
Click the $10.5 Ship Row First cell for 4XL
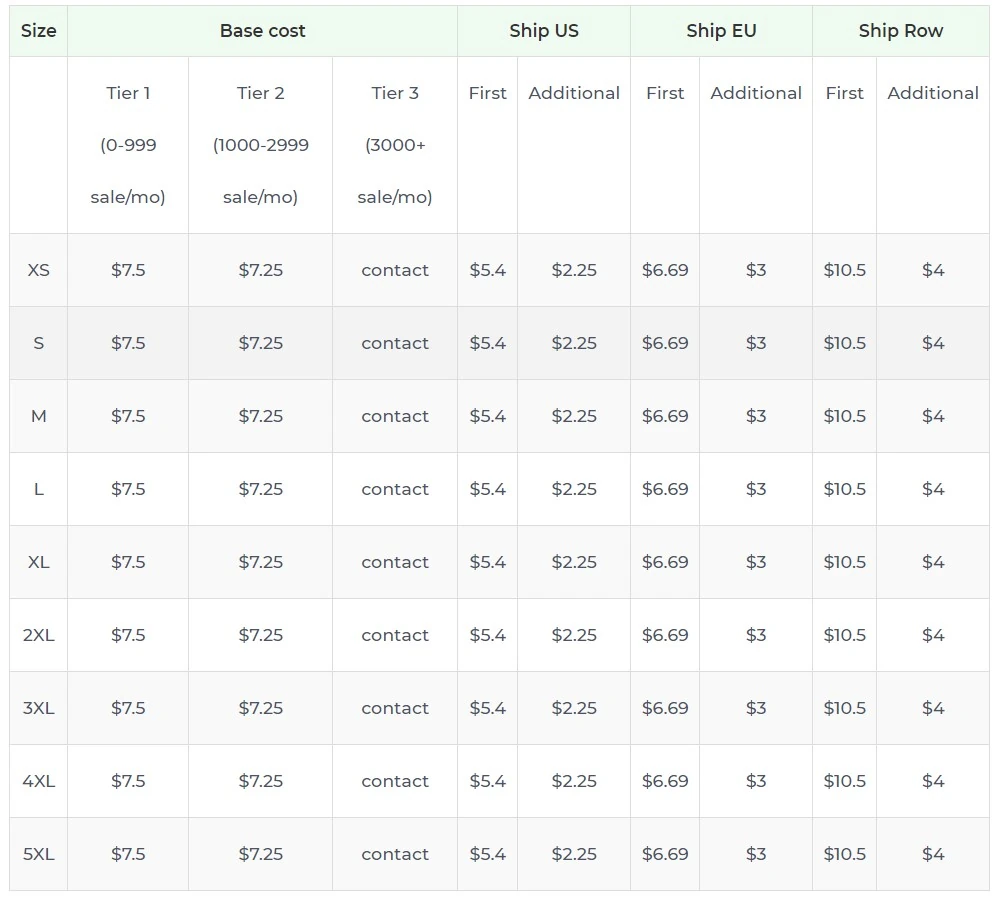click(x=845, y=781)
